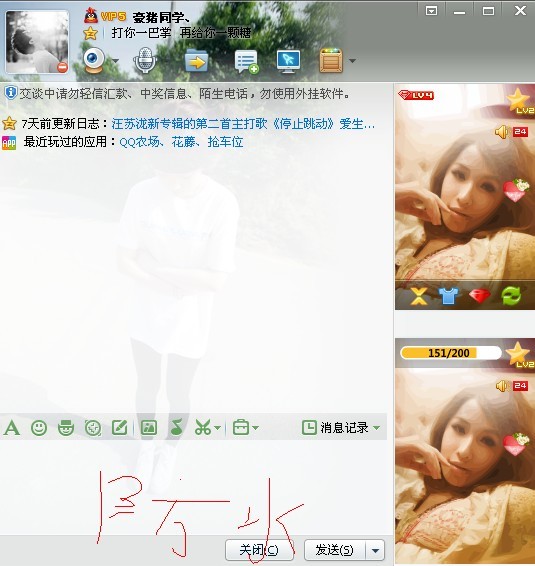Image resolution: width=535 pixels, height=566 pixels.
Task: Click the heart gift on top QQ show
Action: click(516, 190)
